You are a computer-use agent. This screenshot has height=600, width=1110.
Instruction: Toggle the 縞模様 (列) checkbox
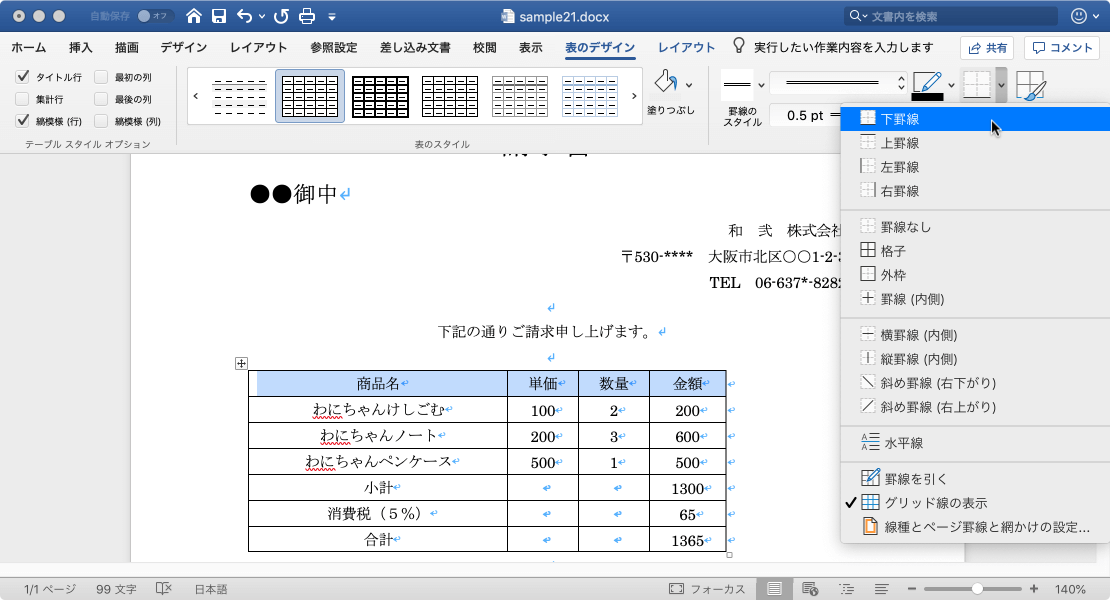pos(101,121)
